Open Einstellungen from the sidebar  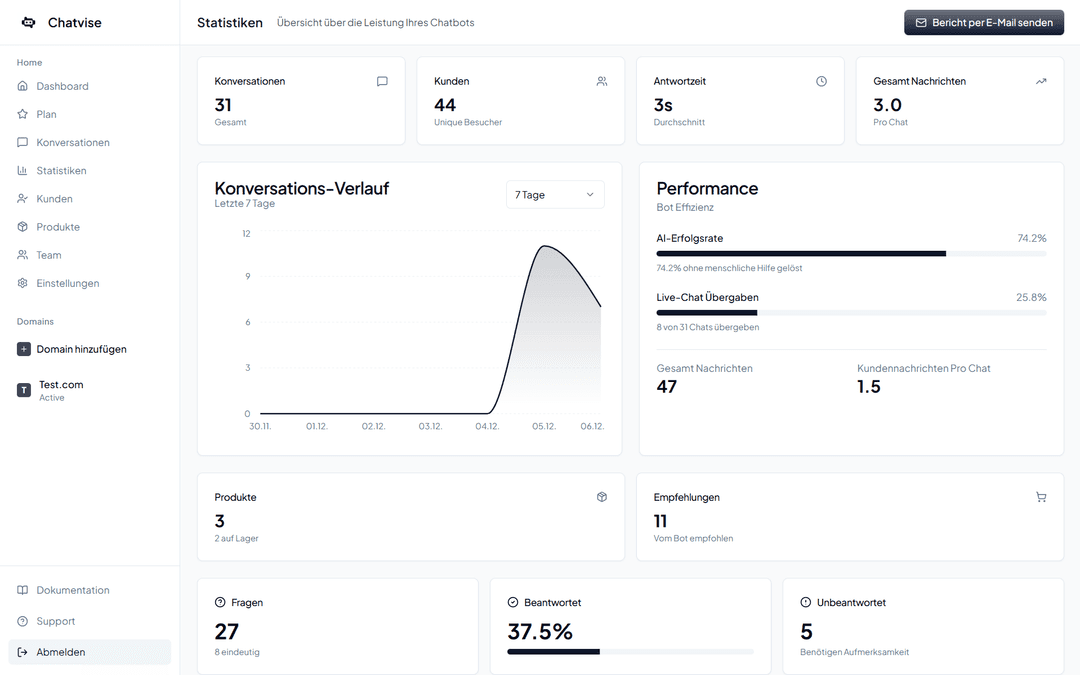[x=68, y=283]
